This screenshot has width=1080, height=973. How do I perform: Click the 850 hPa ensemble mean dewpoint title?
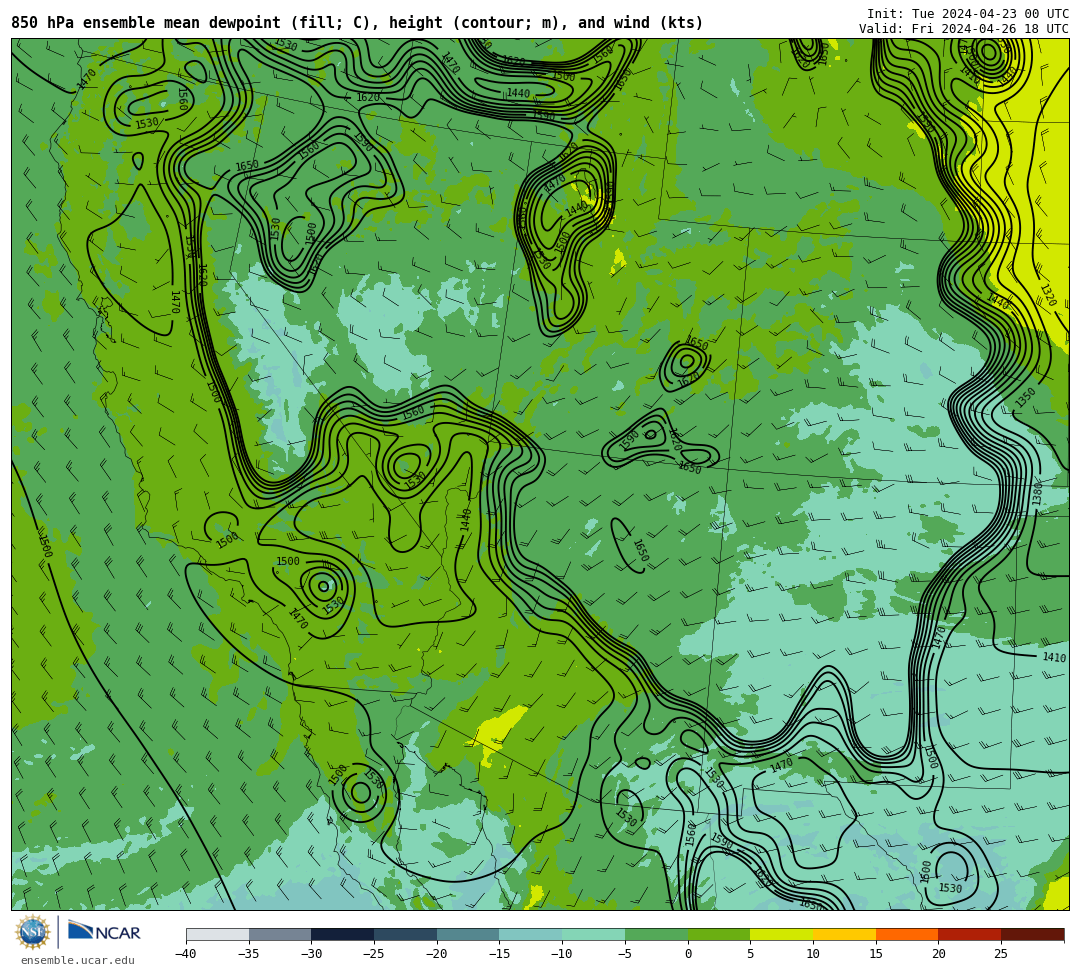(x=357, y=23)
